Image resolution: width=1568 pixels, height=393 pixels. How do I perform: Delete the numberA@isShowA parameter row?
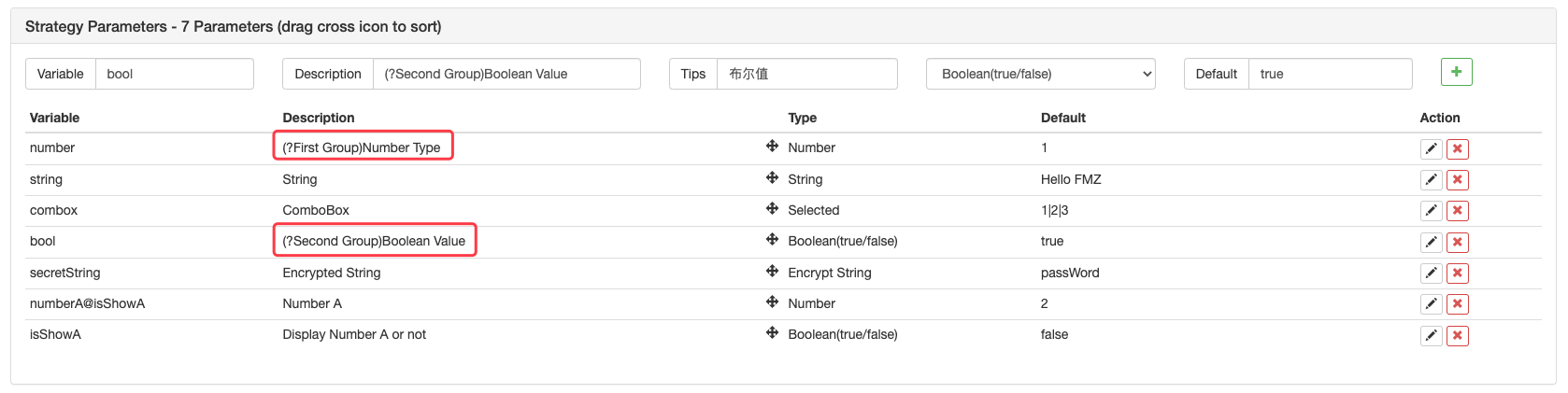[1457, 304]
